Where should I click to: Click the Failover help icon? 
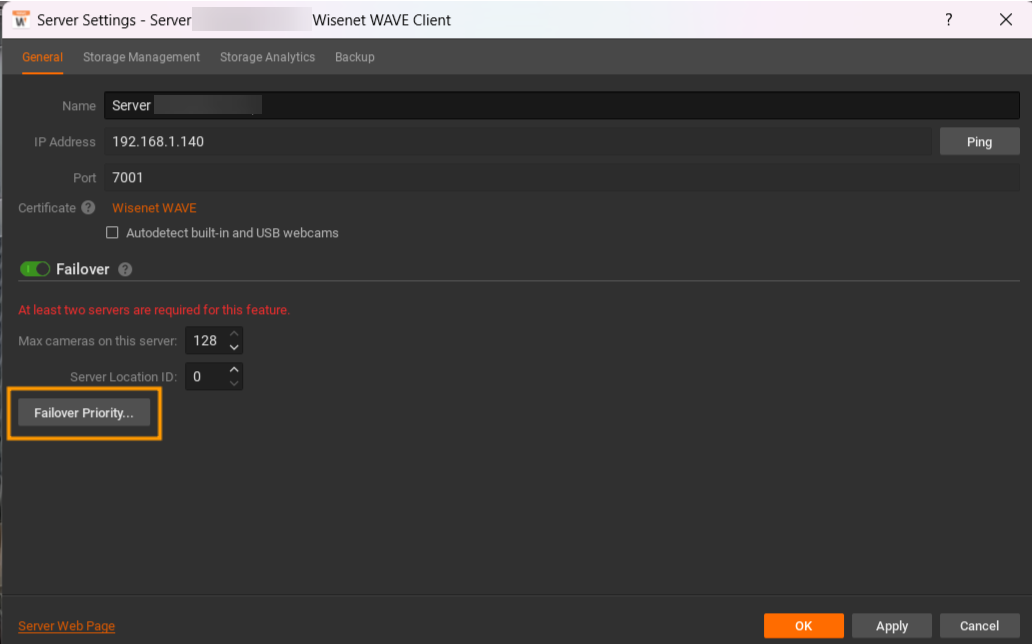(125, 269)
